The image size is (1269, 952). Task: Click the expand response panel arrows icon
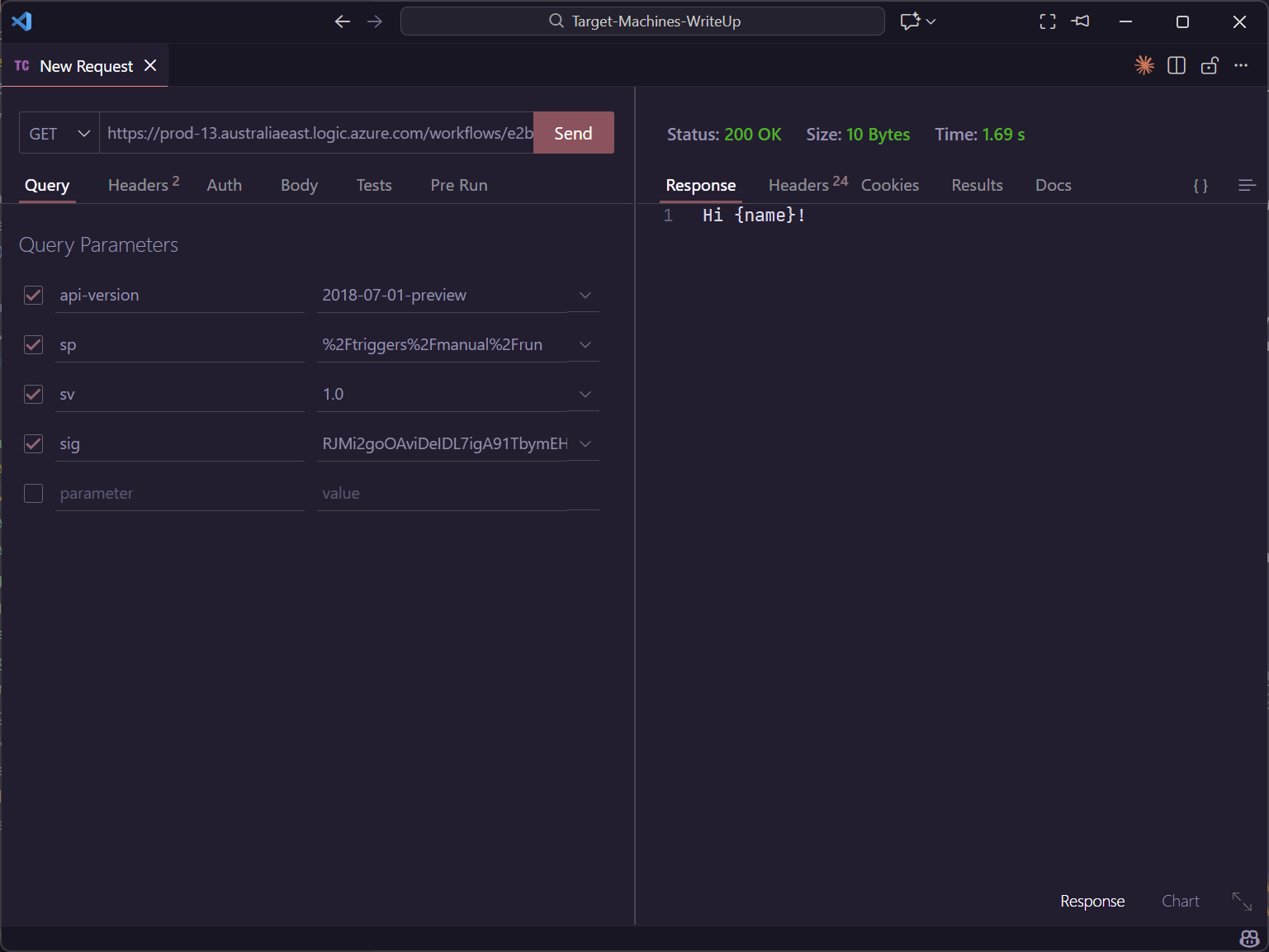point(1241,901)
